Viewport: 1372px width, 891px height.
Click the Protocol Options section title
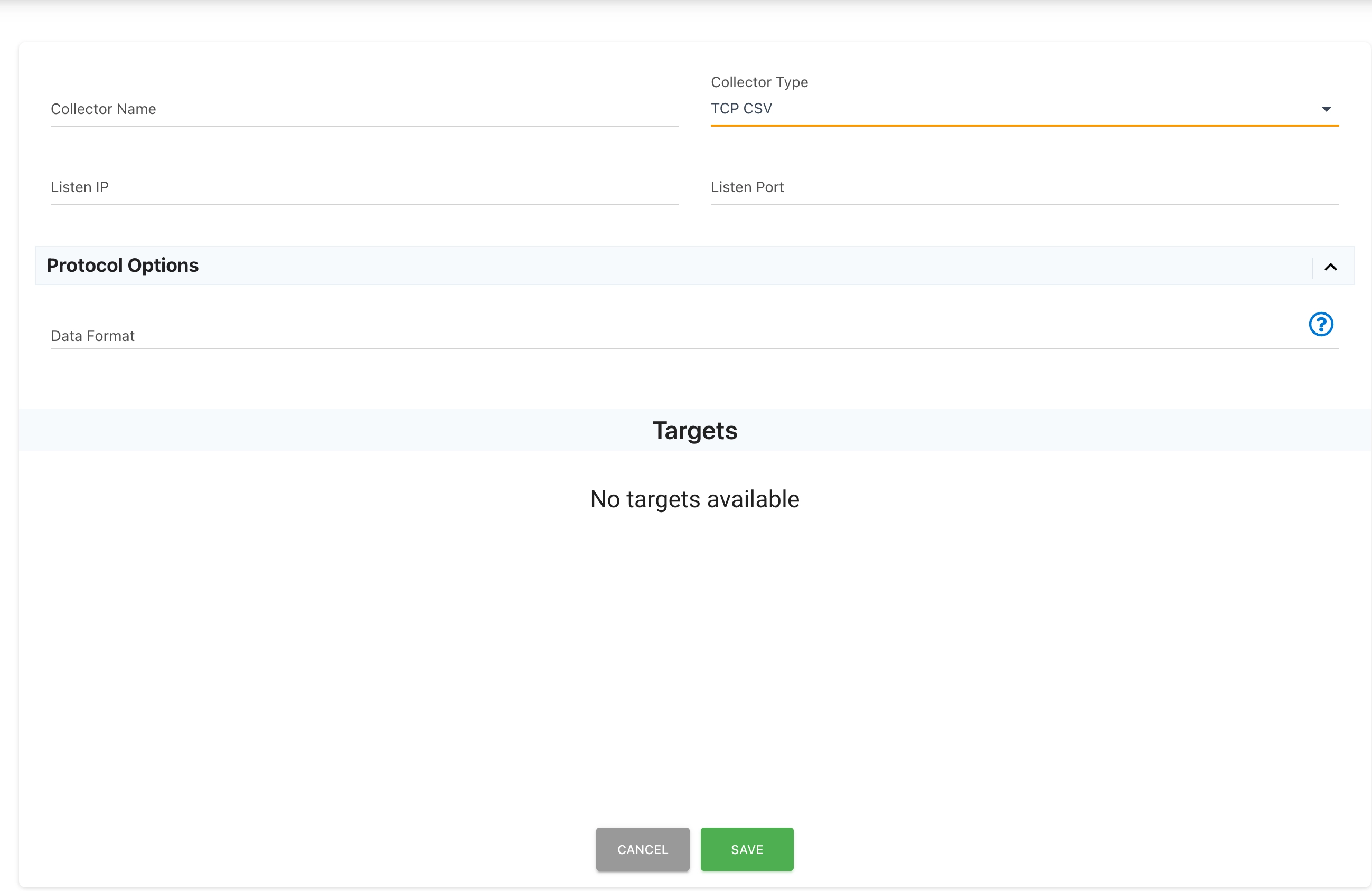coord(122,265)
